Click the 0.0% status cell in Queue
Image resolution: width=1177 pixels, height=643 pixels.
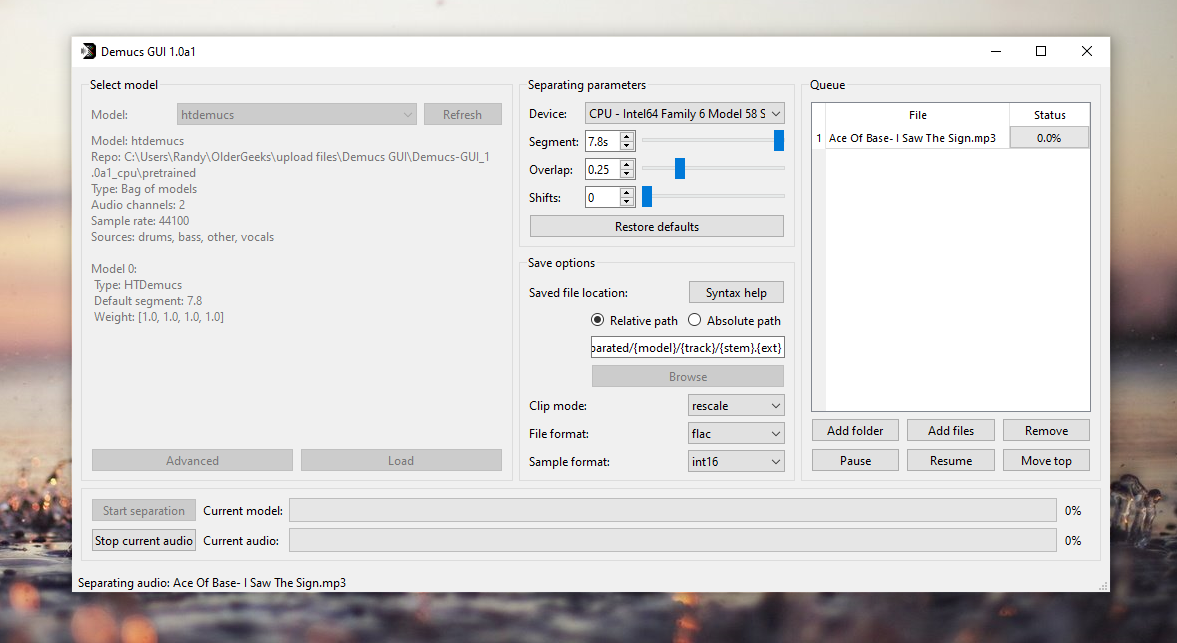[1049, 138]
